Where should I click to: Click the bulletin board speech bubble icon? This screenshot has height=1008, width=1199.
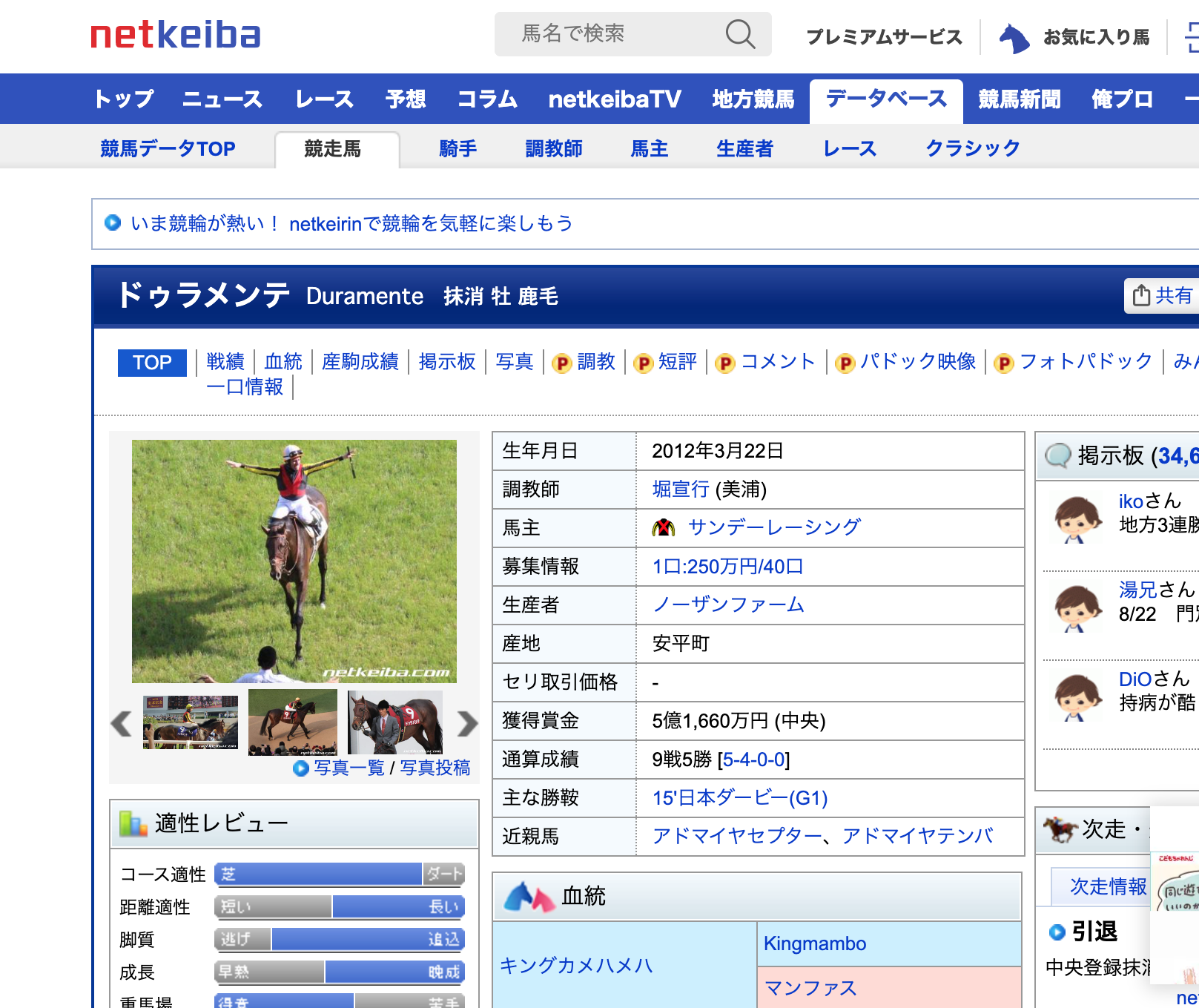pyautogui.click(x=1057, y=455)
